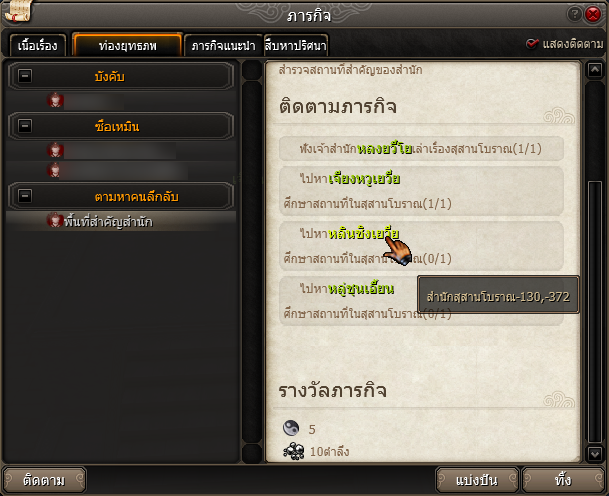Click the ติดตาม button
The image size is (609, 496).
pos(44,480)
